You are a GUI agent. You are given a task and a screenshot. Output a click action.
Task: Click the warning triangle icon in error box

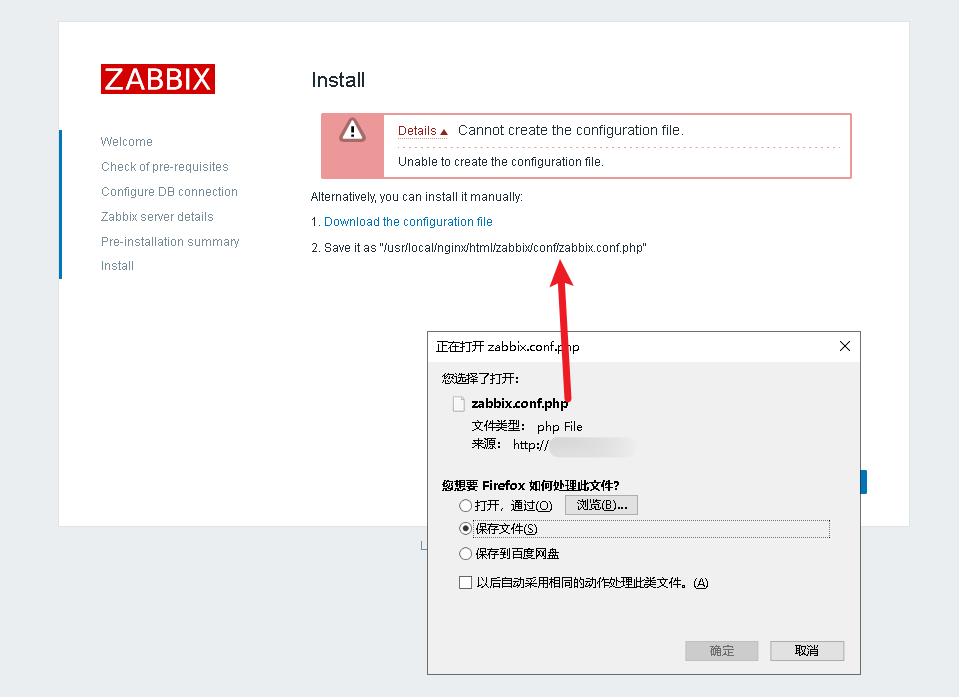click(352, 130)
